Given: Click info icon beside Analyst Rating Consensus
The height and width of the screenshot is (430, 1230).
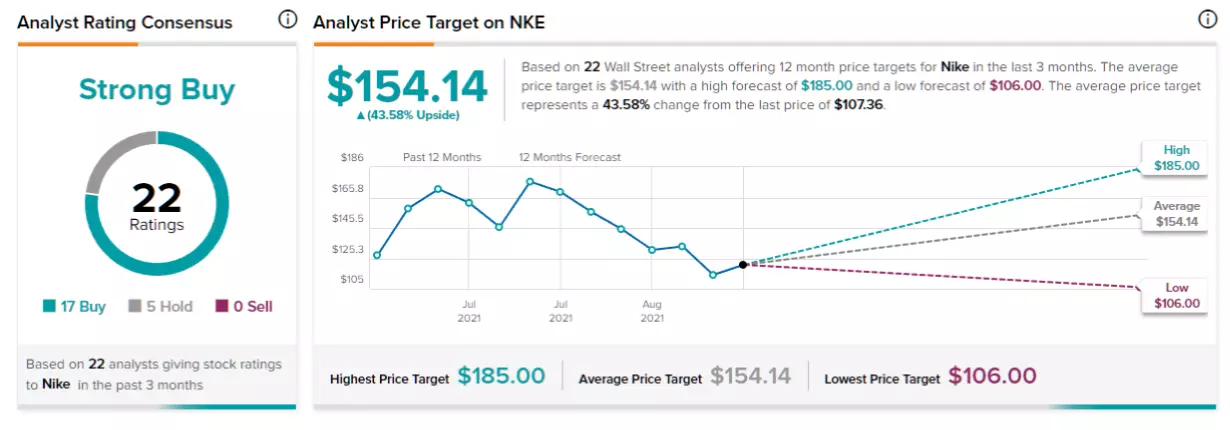Looking at the screenshot, I should coord(288,20).
